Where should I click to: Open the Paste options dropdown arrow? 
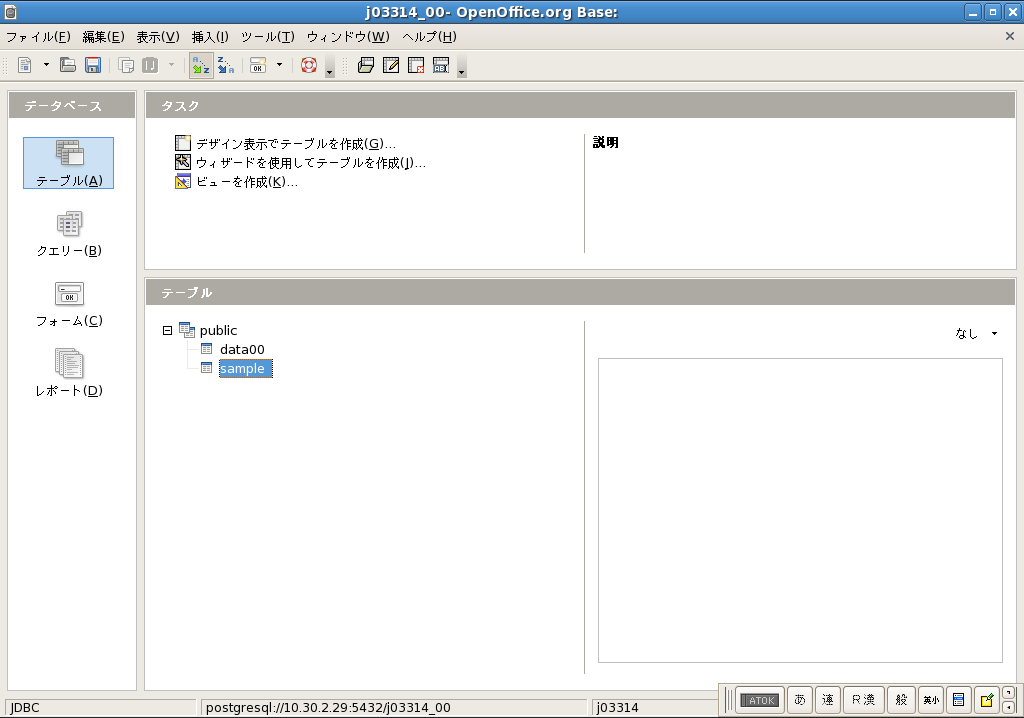pos(171,65)
